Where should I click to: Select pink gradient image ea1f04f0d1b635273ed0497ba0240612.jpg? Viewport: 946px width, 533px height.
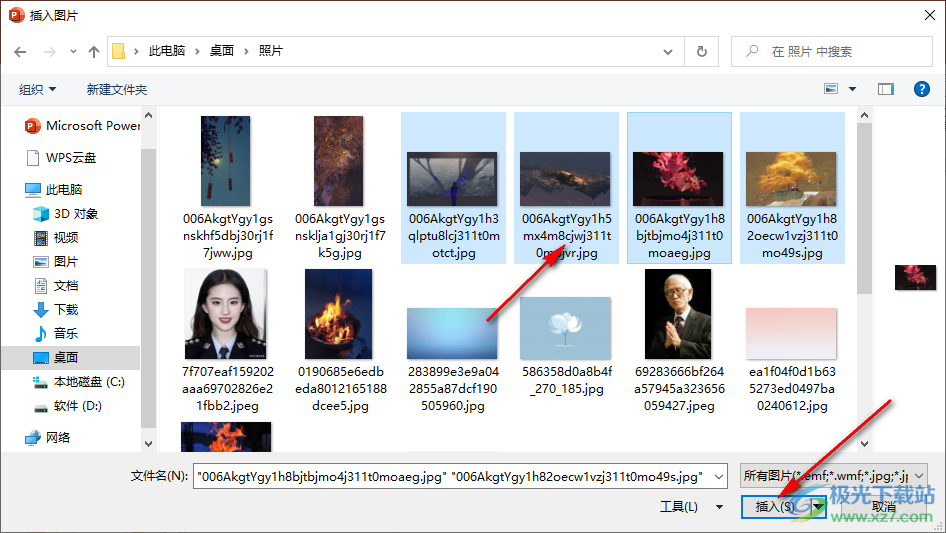792,359
